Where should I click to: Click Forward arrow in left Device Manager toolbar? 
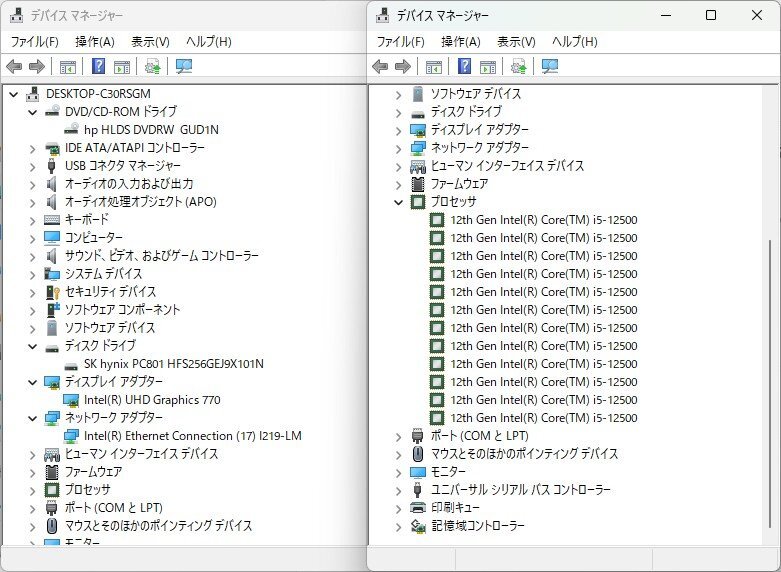pyautogui.click(x=37, y=66)
